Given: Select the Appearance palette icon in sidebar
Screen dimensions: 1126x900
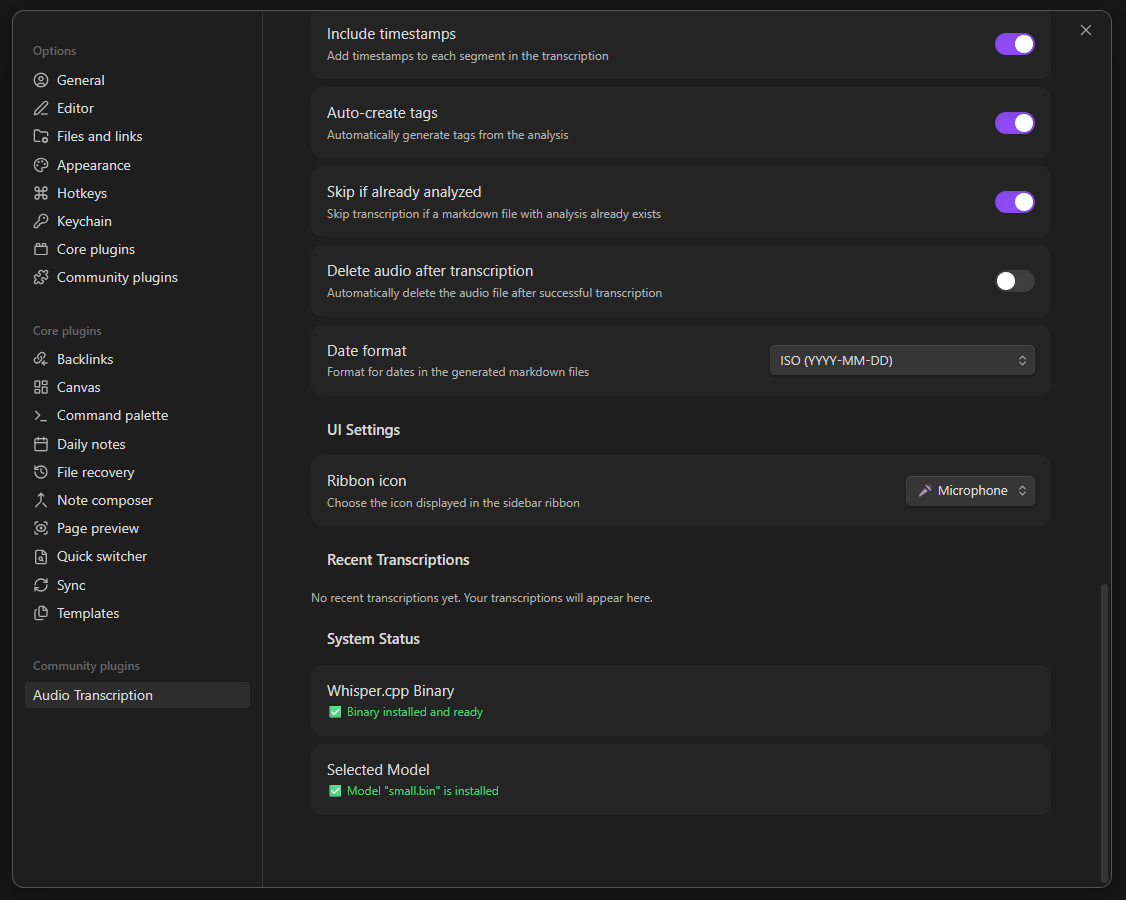Looking at the screenshot, I should click(40, 164).
